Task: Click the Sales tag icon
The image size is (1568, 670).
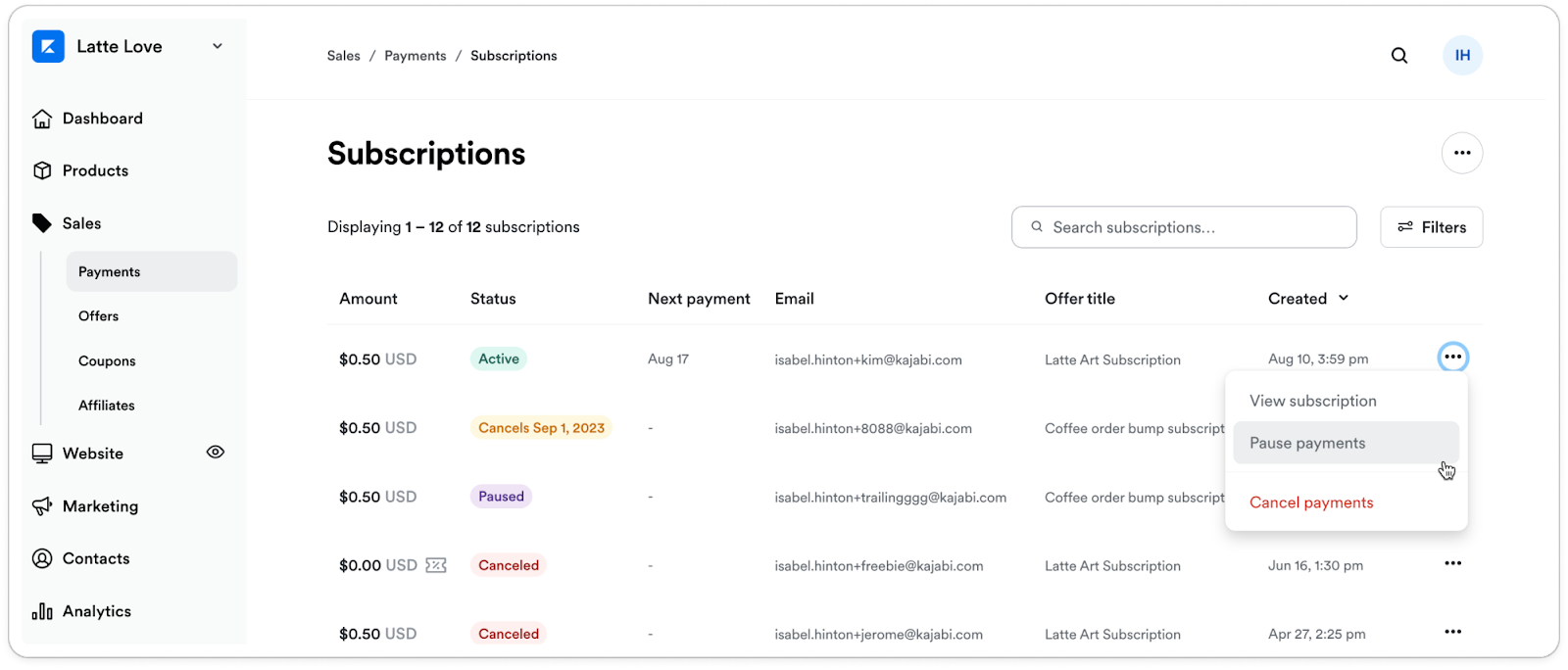Action: pos(42,223)
